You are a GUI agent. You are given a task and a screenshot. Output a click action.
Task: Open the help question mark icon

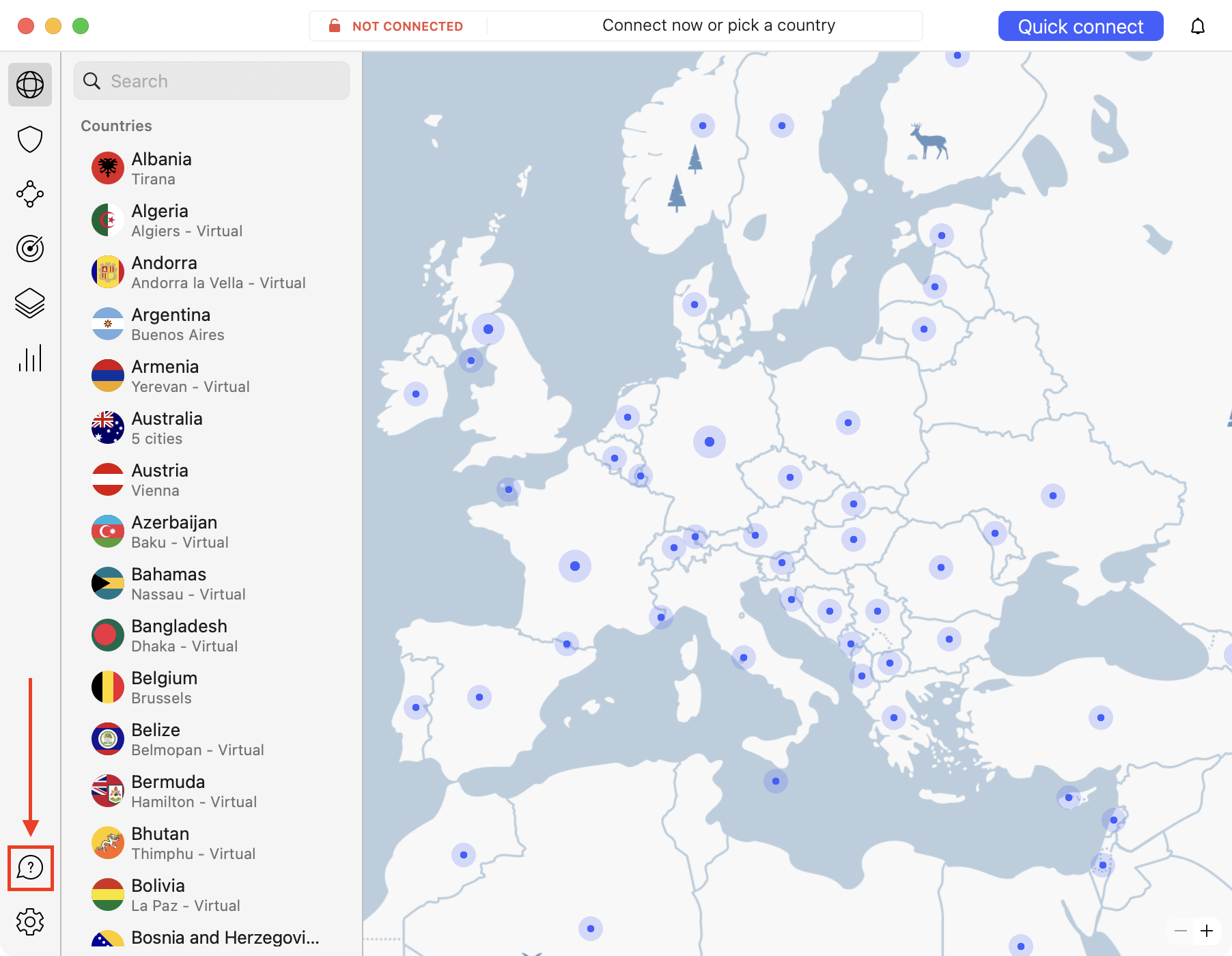(30, 867)
